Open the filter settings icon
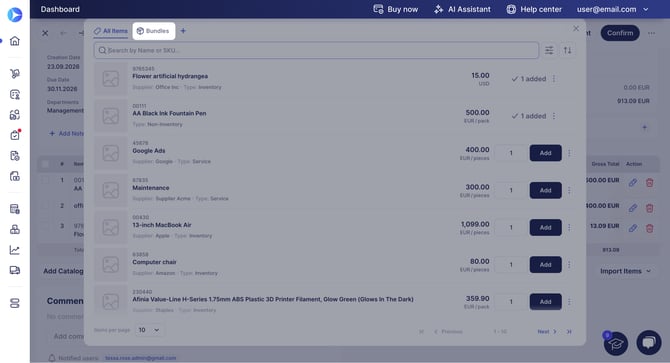This screenshot has height=363, width=670. click(549, 50)
